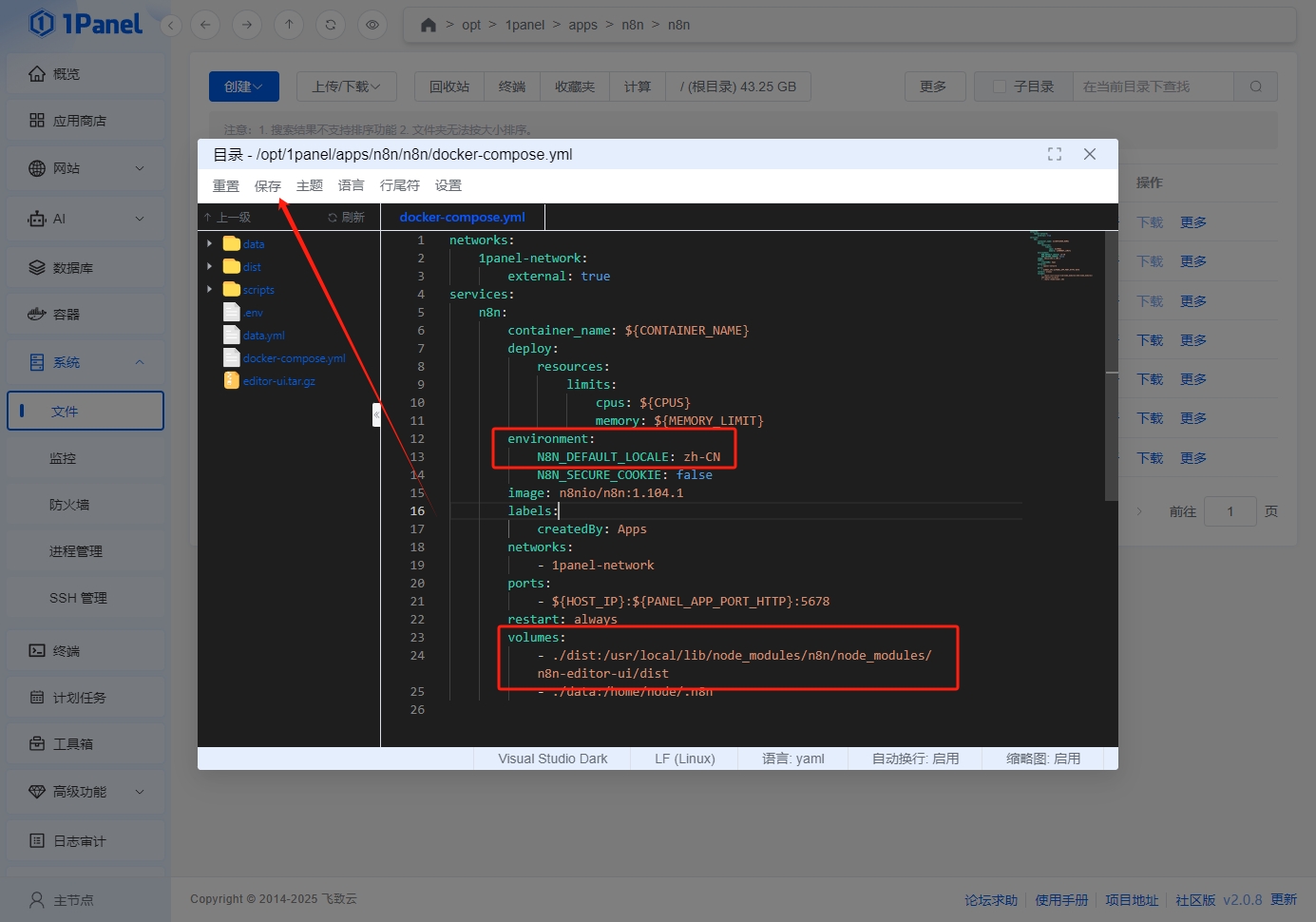Select data.yml in the file tree
Image resolution: width=1316 pixels, height=922 pixels.
(263, 336)
